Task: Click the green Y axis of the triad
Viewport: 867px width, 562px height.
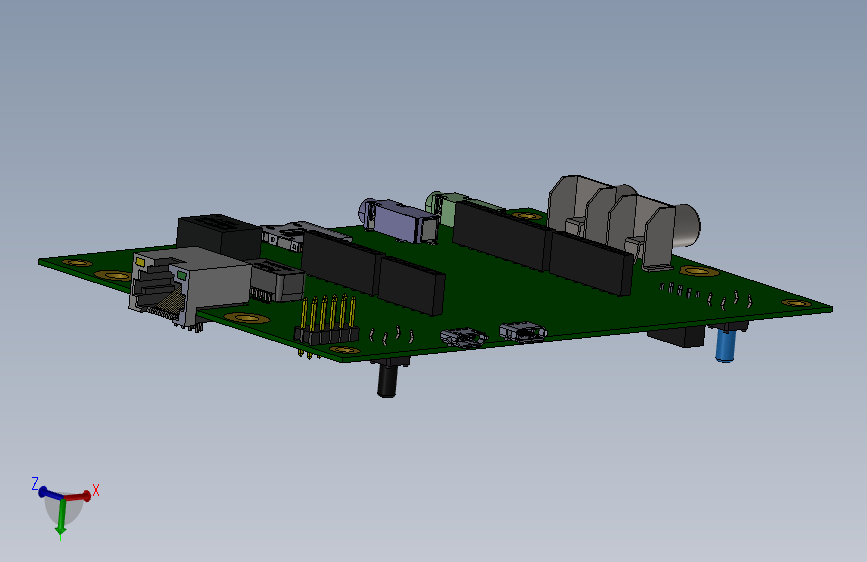Action: [x=61, y=517]
